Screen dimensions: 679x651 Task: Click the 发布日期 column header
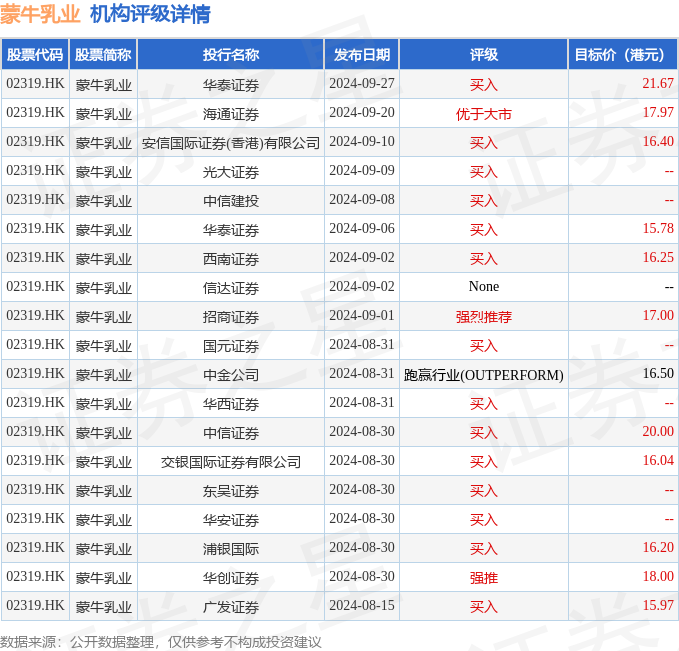click(362, 55)
